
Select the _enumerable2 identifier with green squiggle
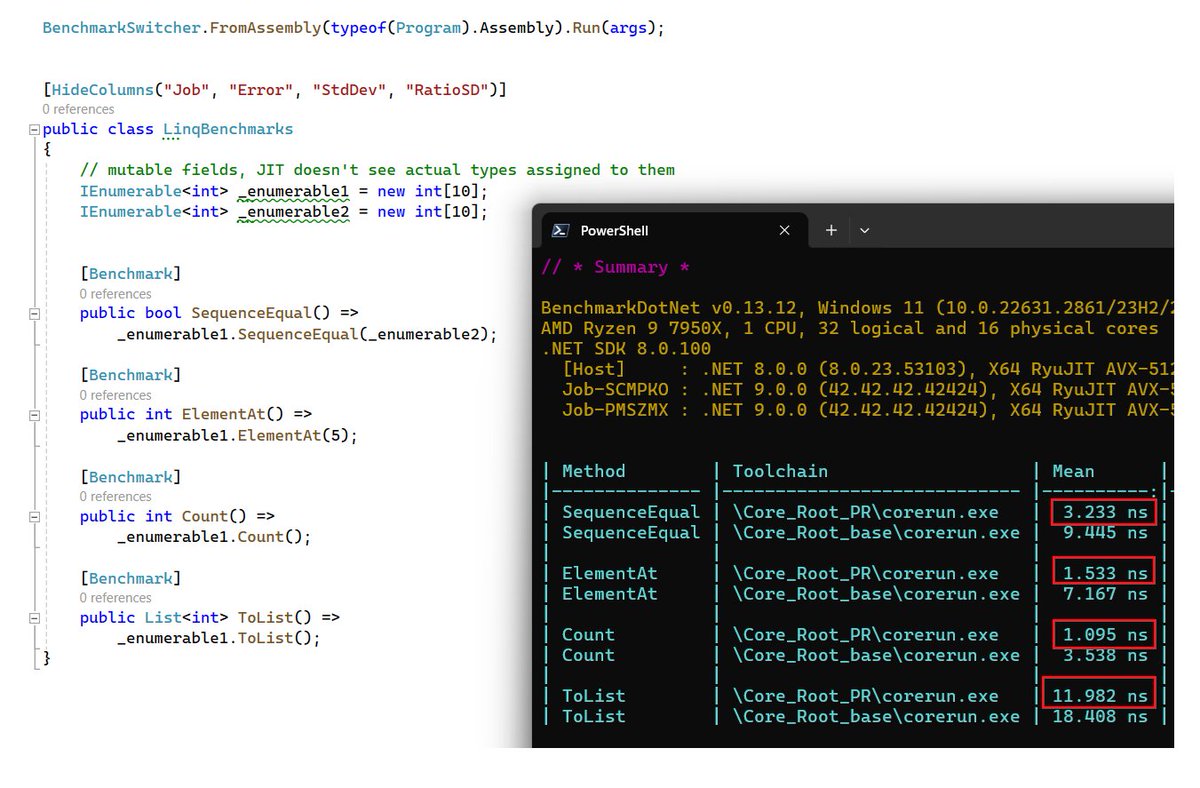click(x=294, y=211)
